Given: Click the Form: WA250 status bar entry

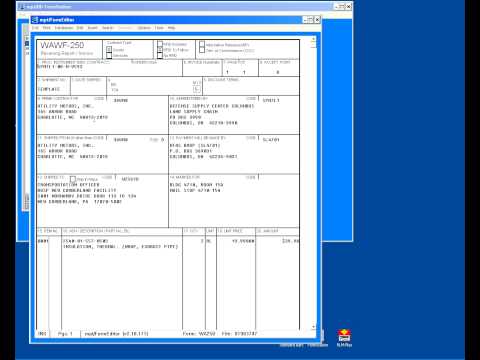Looking at the screenshot, I should pyautogui.click(x=199, y=333).
